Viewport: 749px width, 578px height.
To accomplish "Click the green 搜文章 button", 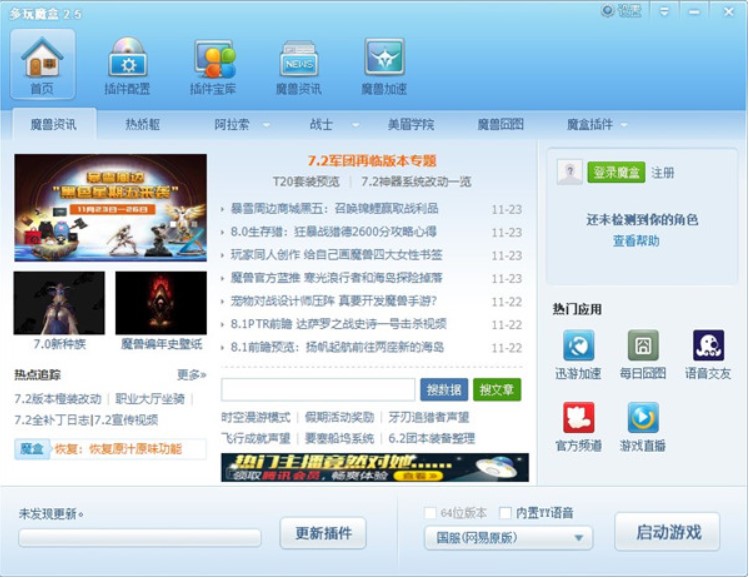I will (x=497, y=390).
